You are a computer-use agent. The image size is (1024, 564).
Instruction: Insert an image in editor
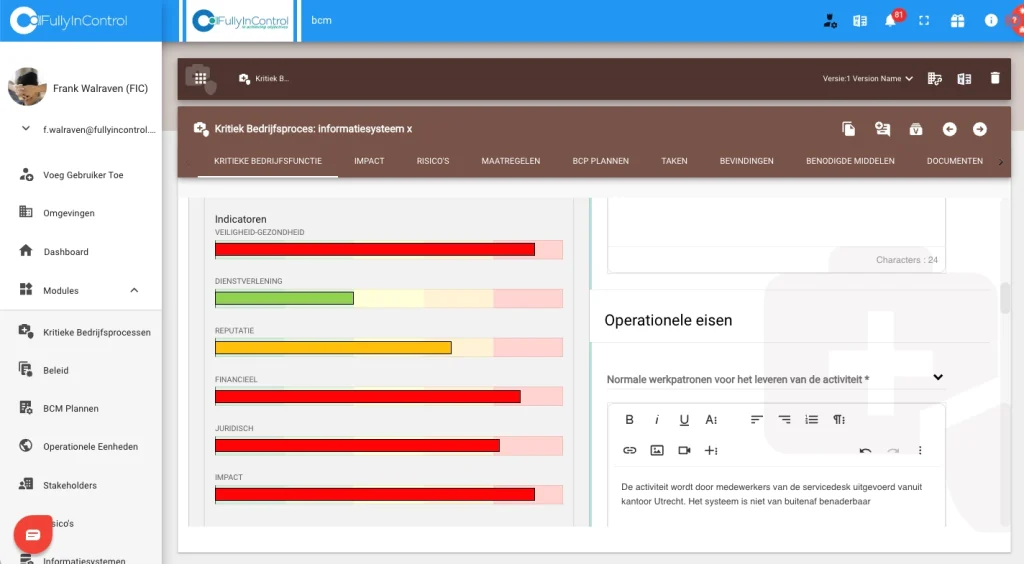[x=657, y=450]
